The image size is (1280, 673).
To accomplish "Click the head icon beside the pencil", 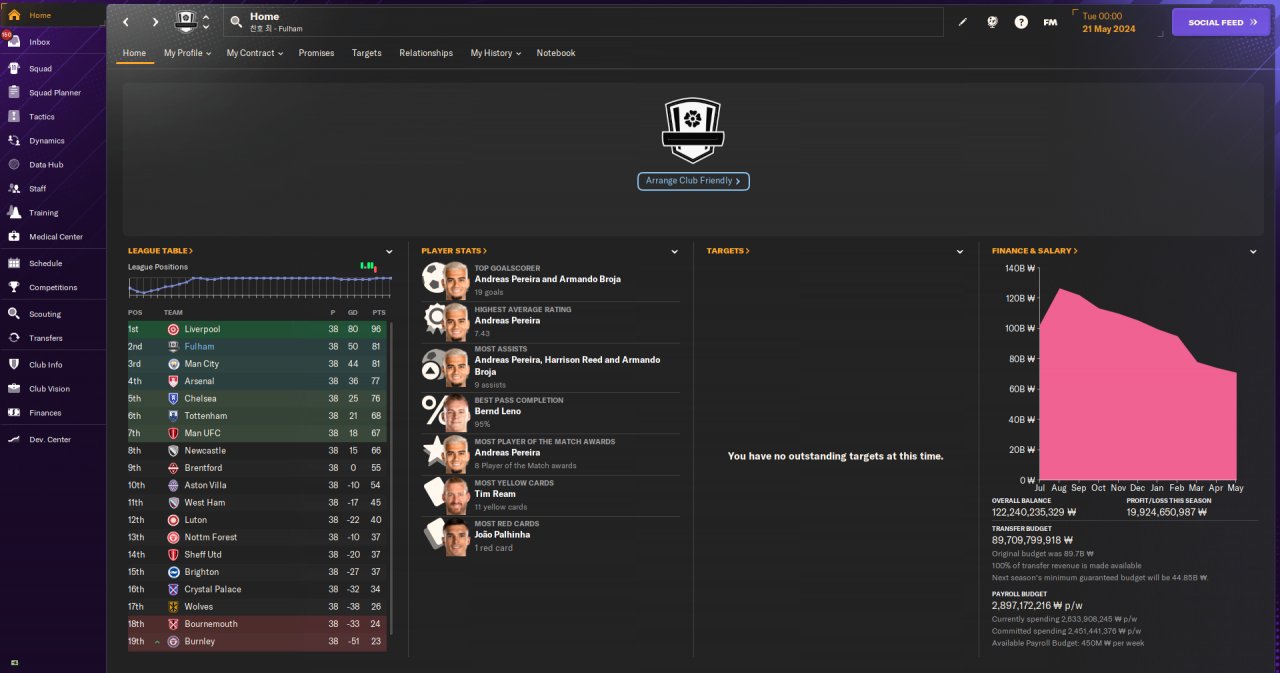I will coord(992,22).
